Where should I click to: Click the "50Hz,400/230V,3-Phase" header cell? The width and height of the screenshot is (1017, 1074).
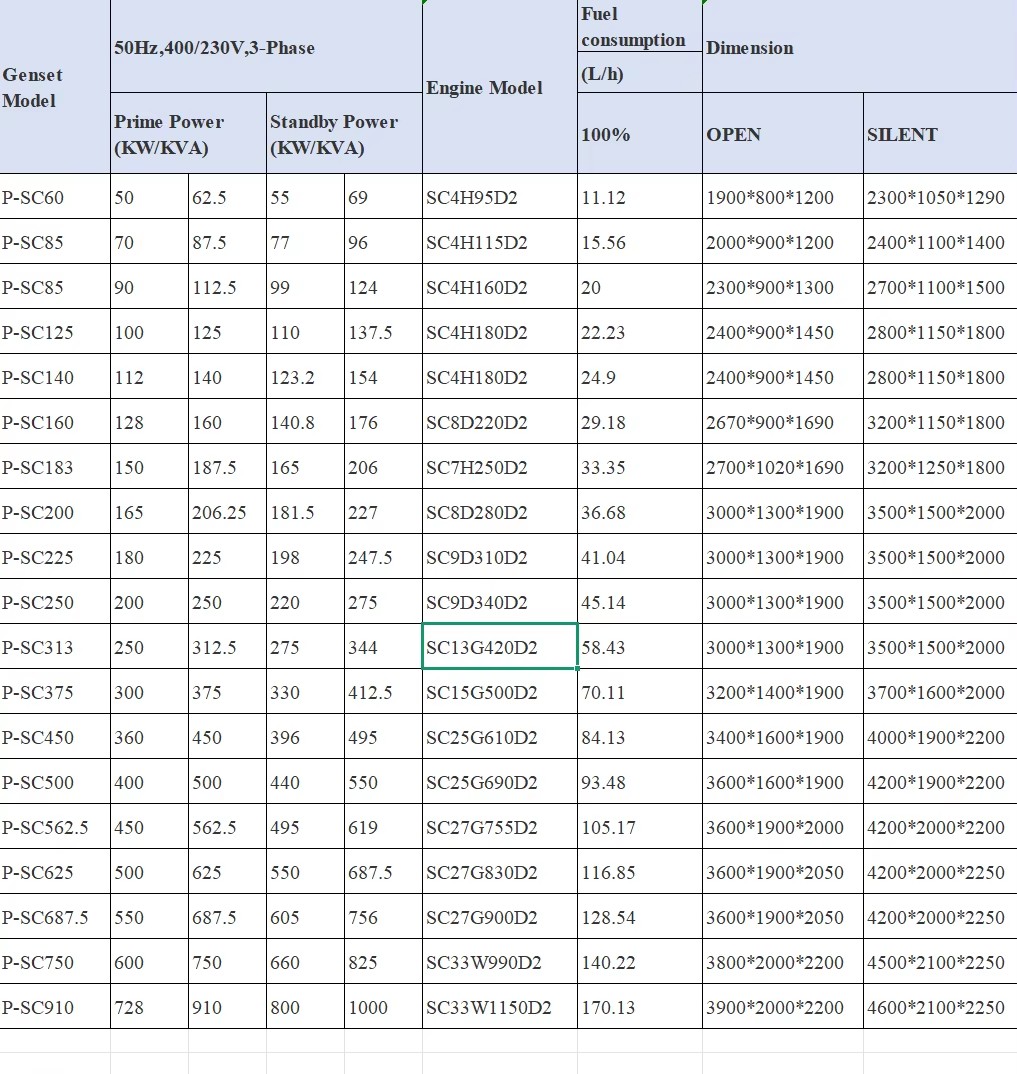pyautogui.click(x=266, y=46)
